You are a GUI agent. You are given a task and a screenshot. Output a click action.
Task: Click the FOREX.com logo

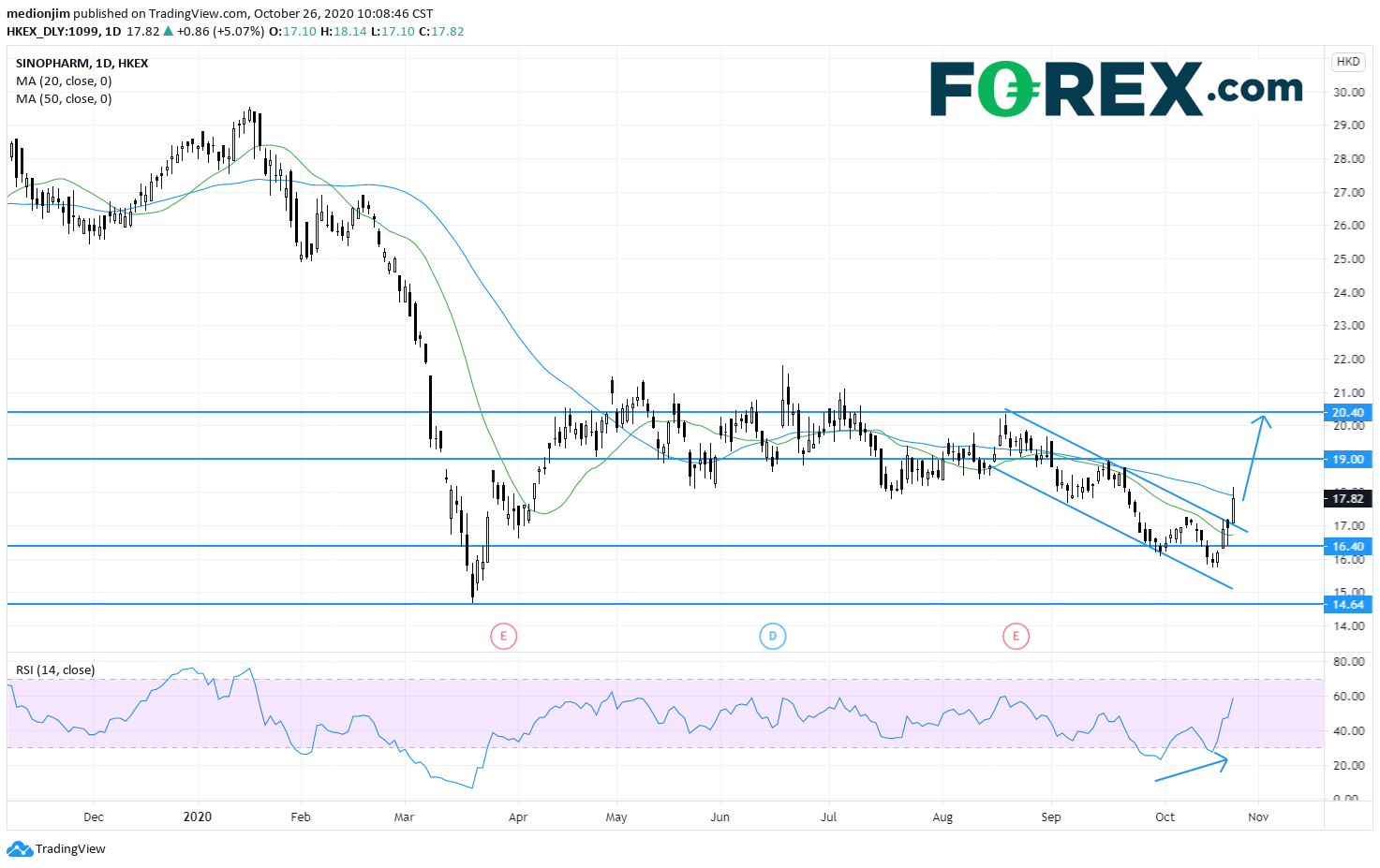click(1116, 89)
